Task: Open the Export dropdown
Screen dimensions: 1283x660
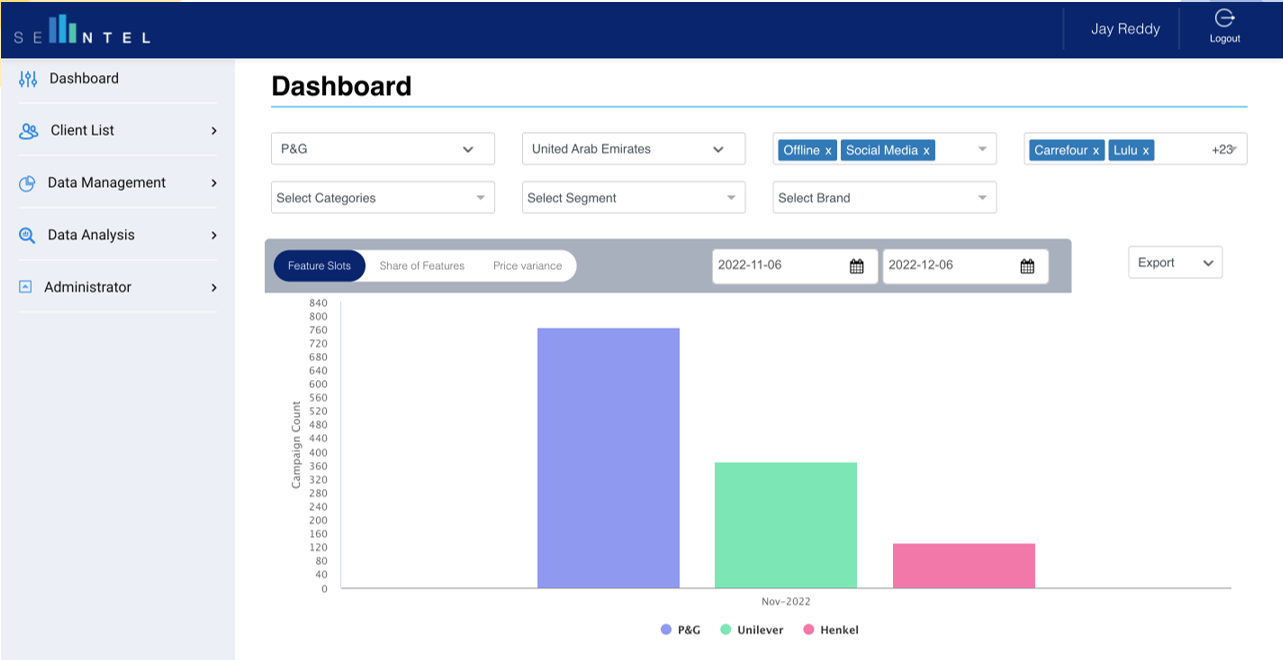Action: coord(1174,263)
